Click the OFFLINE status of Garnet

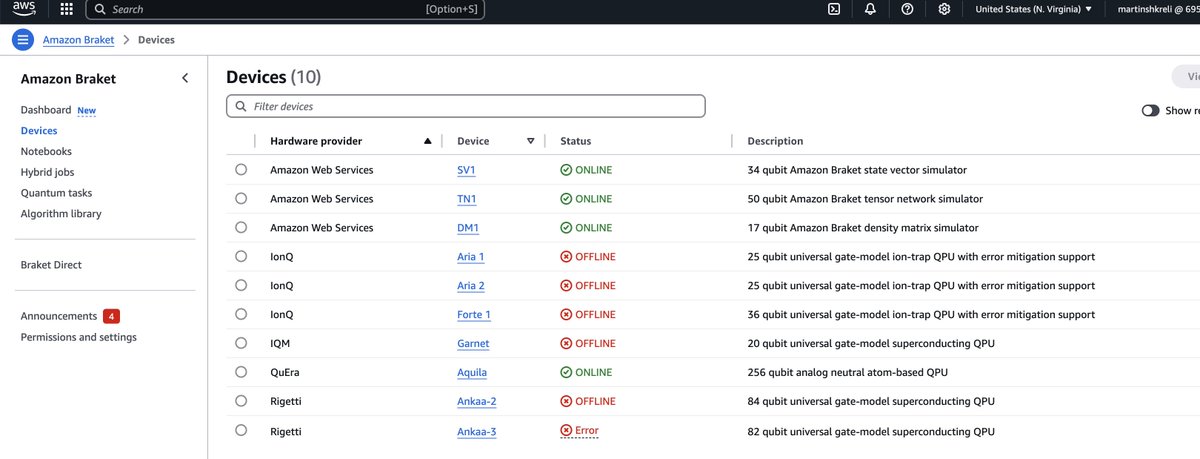(x=588, y=343)
